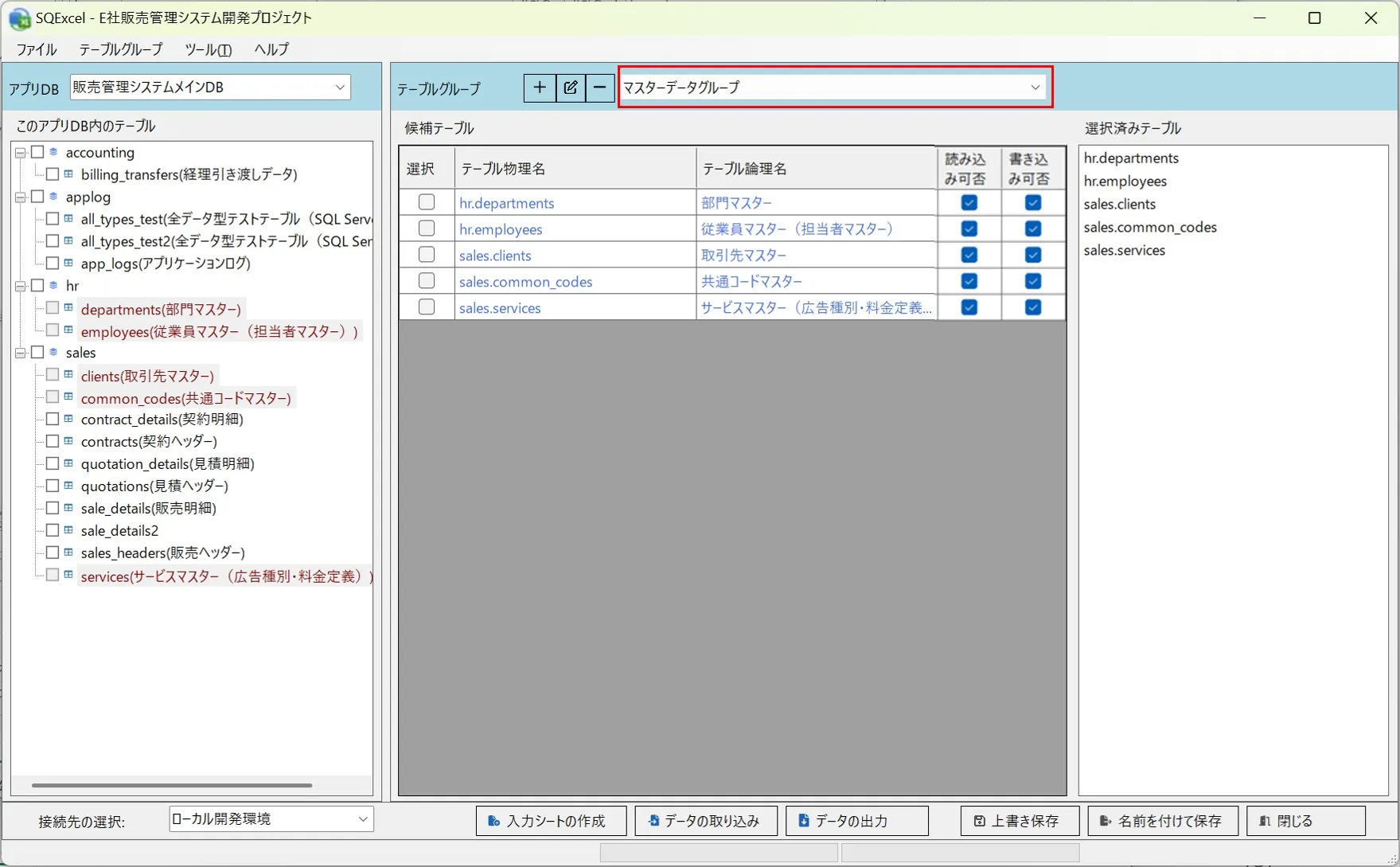Click the tree panel horizontal scrollbar
This screenshot has width=1400, height=867.
click(172, 785)
